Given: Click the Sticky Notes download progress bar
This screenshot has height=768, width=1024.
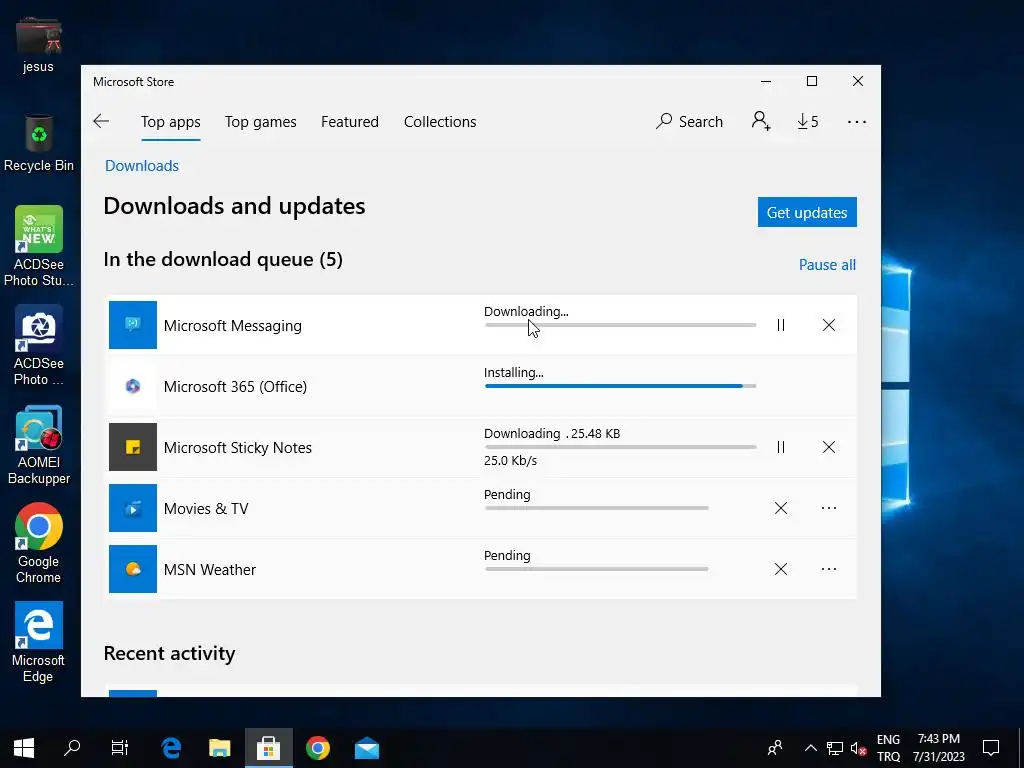Looking at the screenshot, I should (x=620, y=447).
